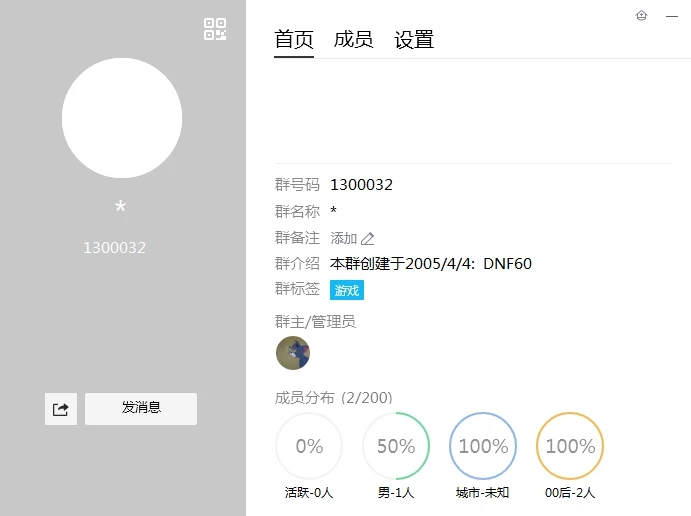Select group number 1300032 in details

(361, 185)
